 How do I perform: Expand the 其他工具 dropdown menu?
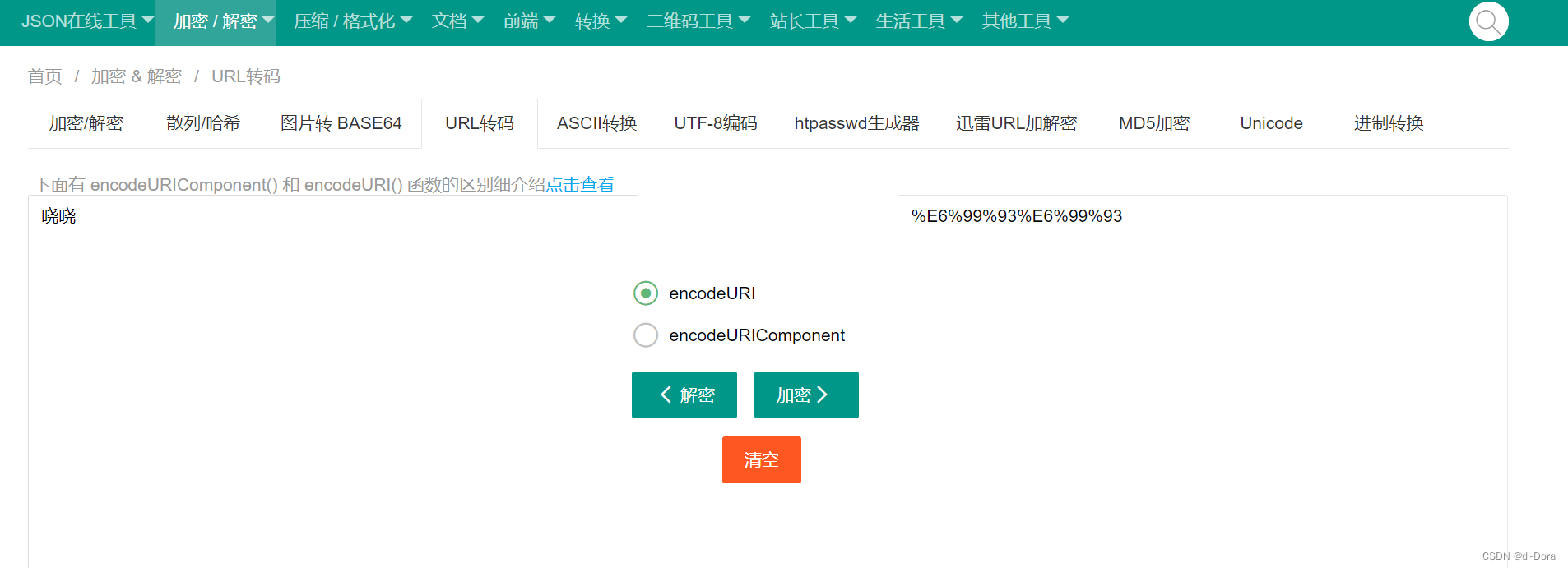(x=1026, y=21)
